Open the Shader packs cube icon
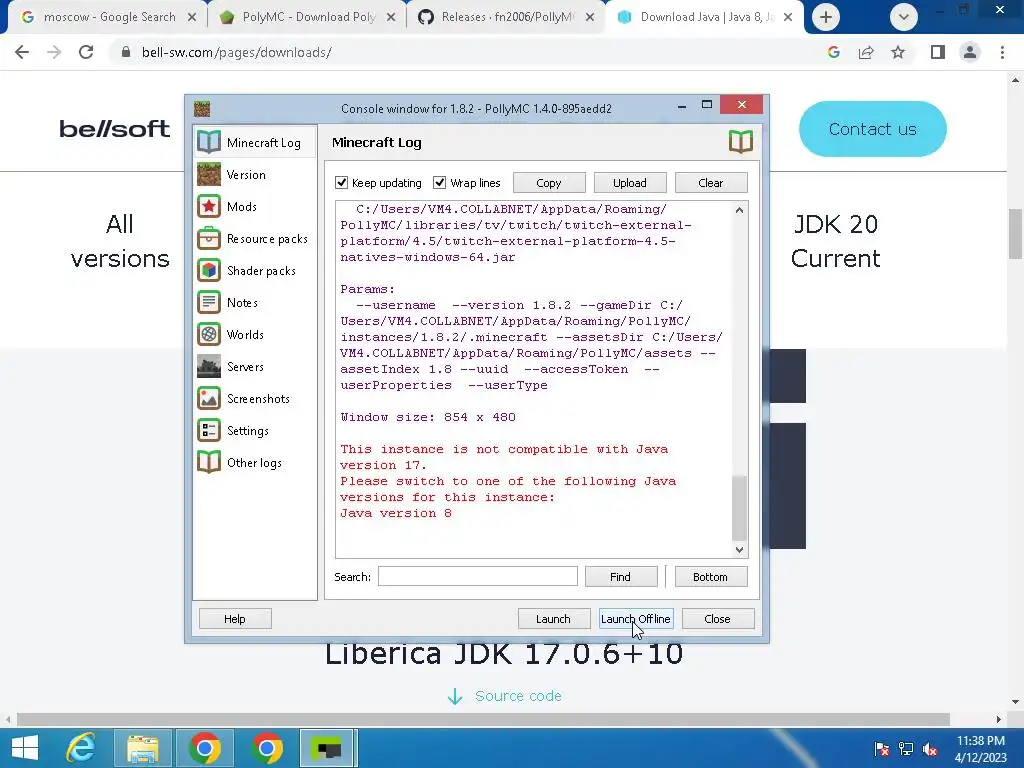1024x768 pixels. [x=209, y=270]
